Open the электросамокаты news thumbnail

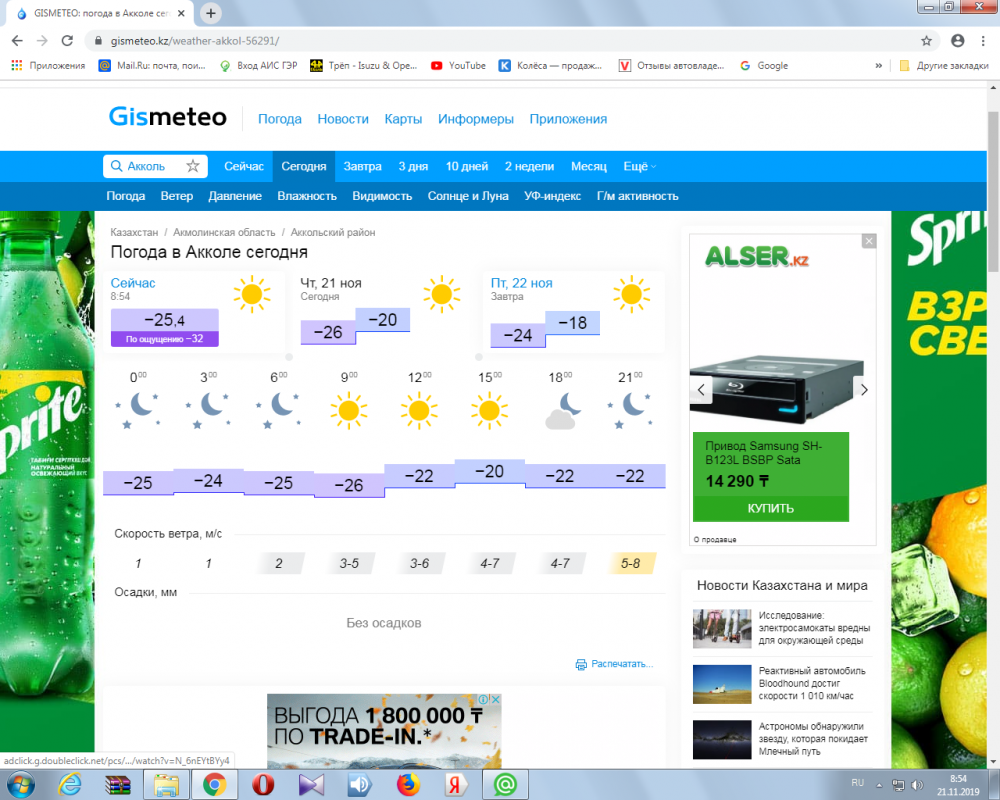[722, 628]
